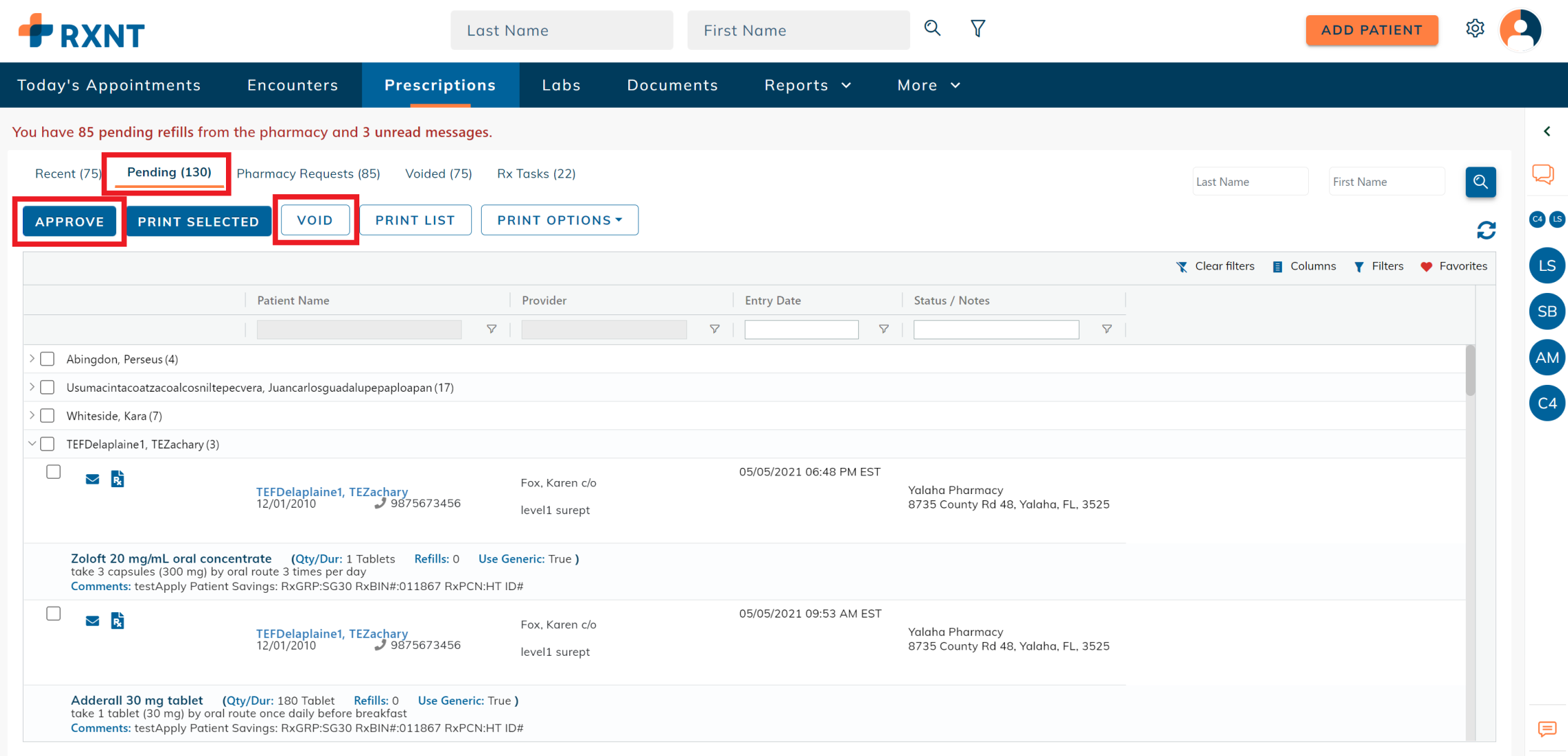Screen dimensions: 1568x756
Task: Open the settings gear
Action: [1475, 28]
